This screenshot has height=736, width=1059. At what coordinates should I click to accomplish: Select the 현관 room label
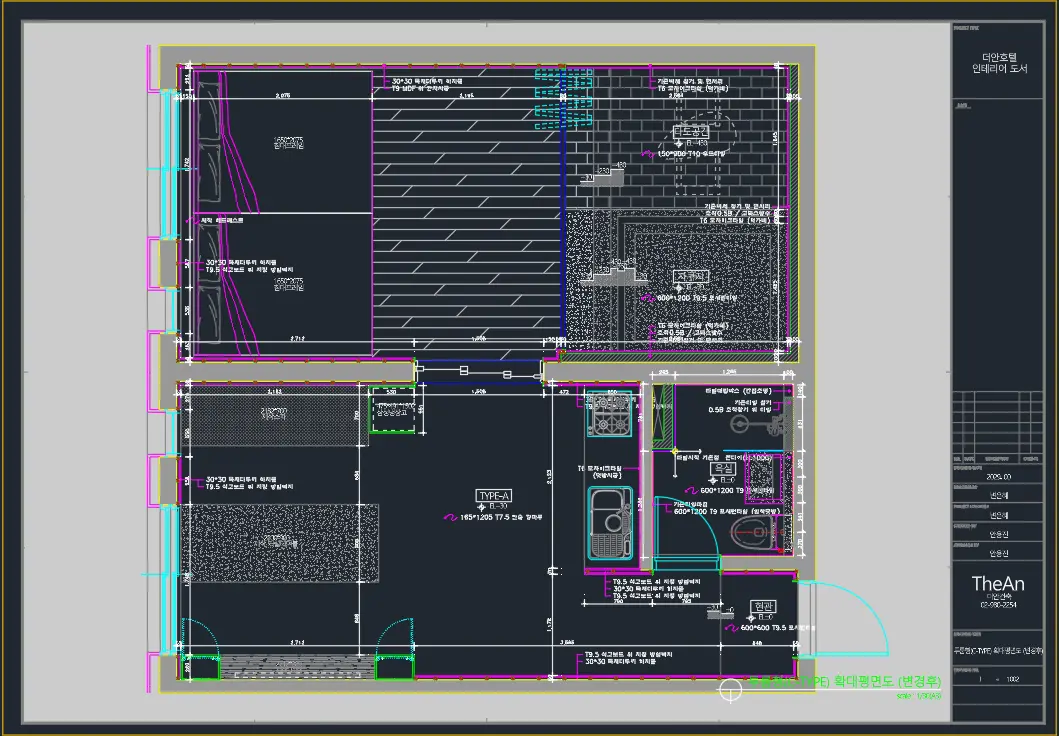pos(763,606)
